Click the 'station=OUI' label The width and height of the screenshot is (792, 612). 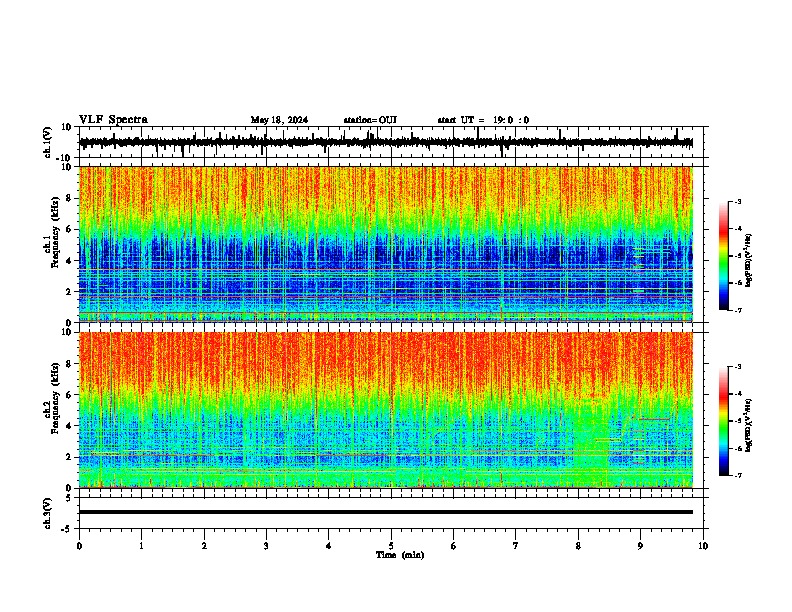(370, 120)
